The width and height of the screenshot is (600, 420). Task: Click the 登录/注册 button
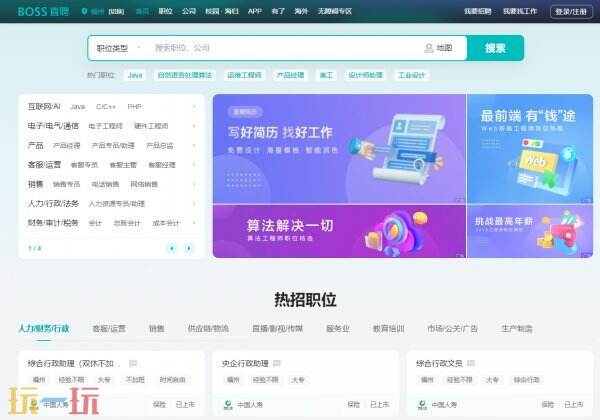[x=571, y=11]
